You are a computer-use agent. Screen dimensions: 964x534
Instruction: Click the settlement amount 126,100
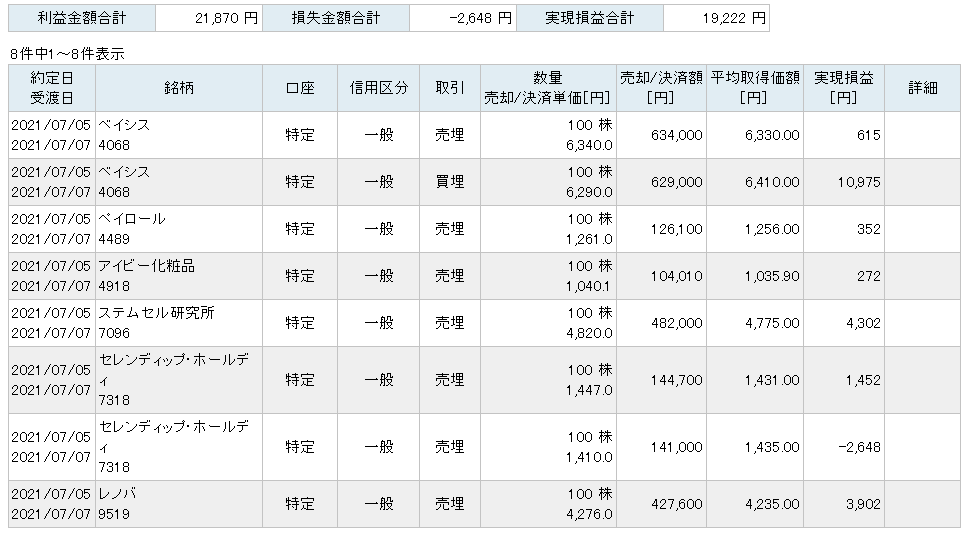point(662,229)
